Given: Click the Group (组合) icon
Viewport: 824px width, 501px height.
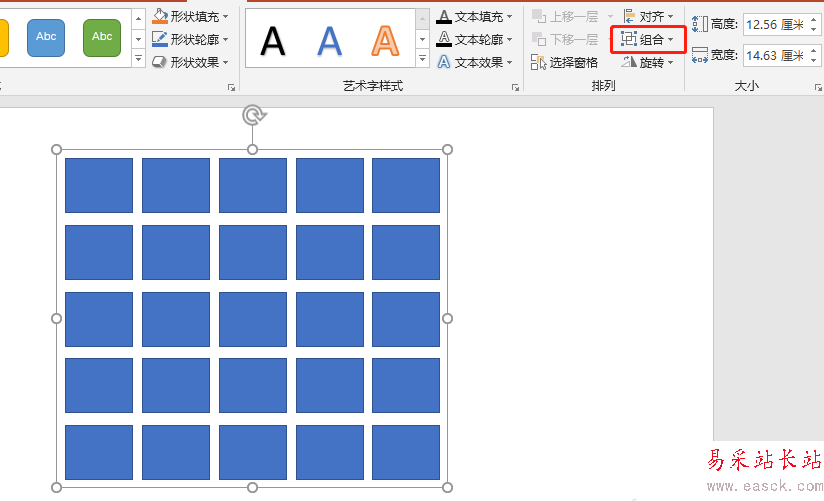Looking at the screenshot, I should [x=629, y=39].
